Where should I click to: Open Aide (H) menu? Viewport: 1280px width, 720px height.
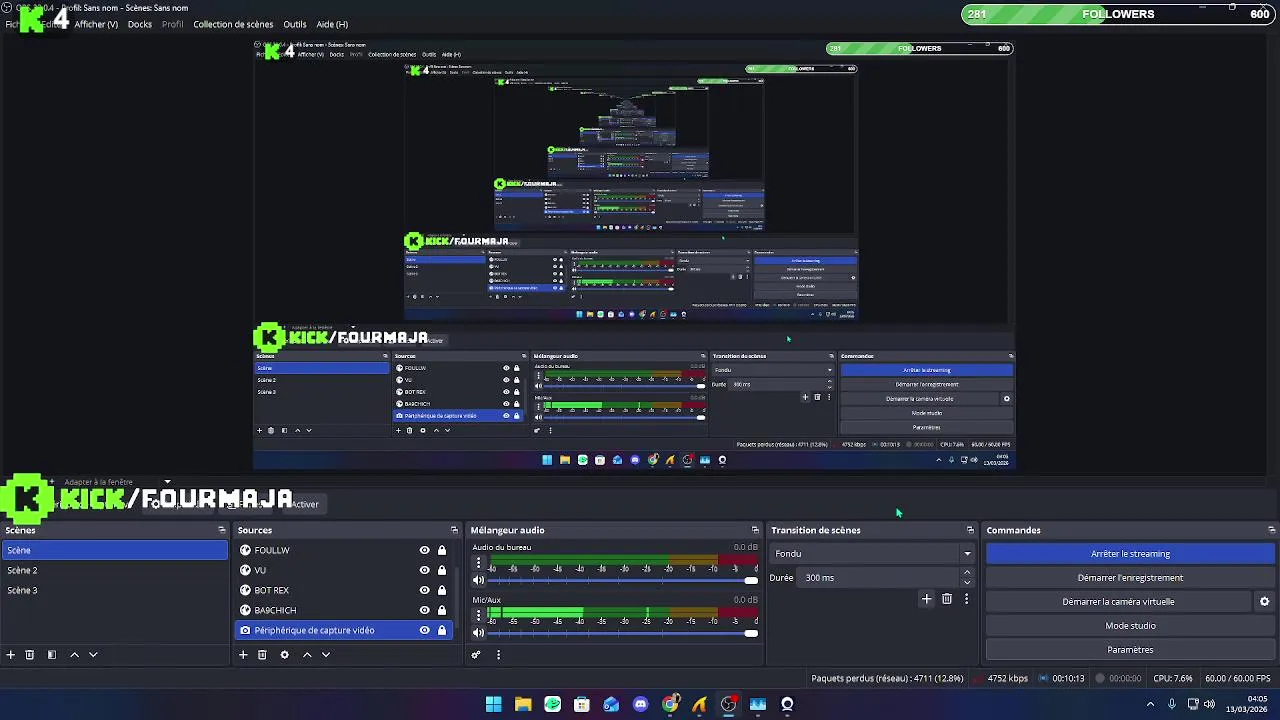[332, 24]
